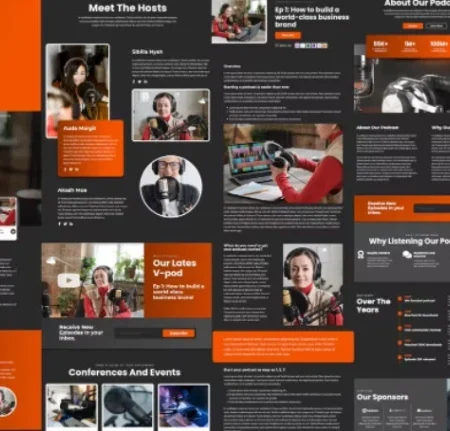Select the top Over The Years timeline dot
Screen dimensions: 450x431
tap(399, 299)
